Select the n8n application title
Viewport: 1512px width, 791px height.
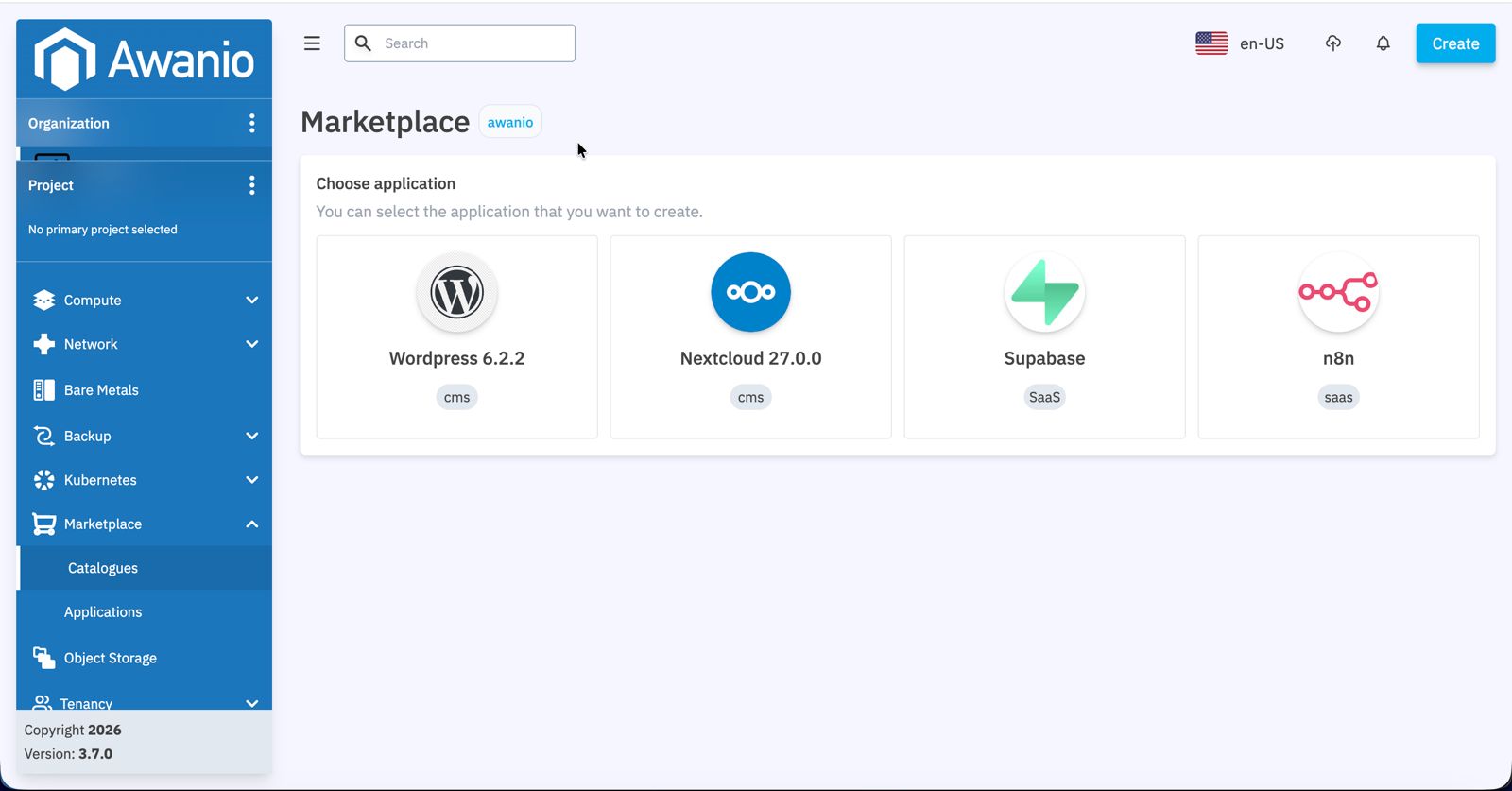point(1338,358)
